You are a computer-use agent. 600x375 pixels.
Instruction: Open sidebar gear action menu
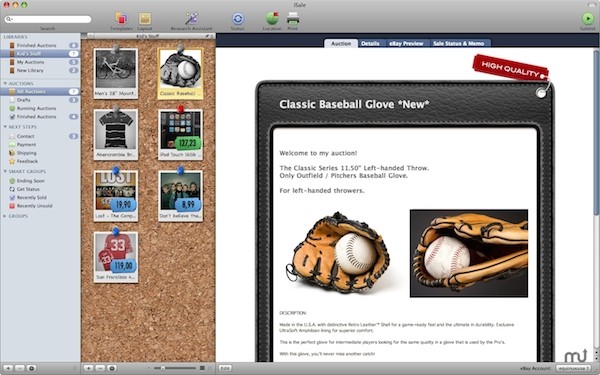pos(32,368)
